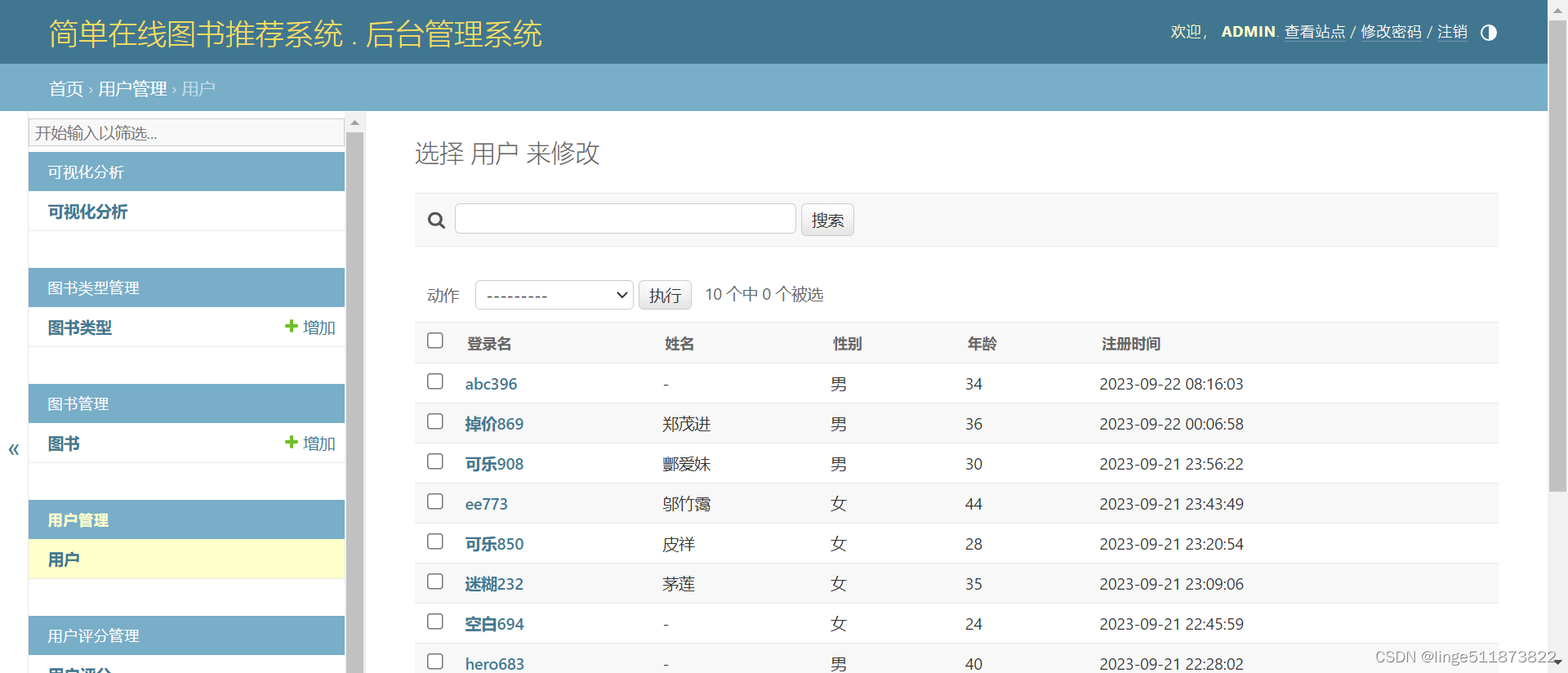Image resolution: width=1568 pixels, height=673 pixels.
Task: Click the 执行 button
Action: (x=665, y=295)
